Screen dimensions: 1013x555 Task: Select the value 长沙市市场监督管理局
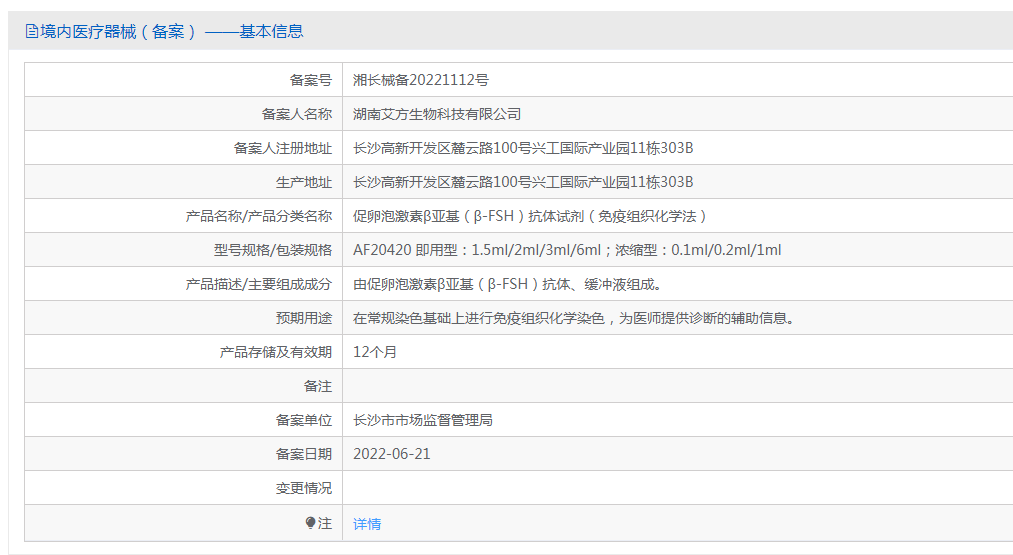click(423, 421)
